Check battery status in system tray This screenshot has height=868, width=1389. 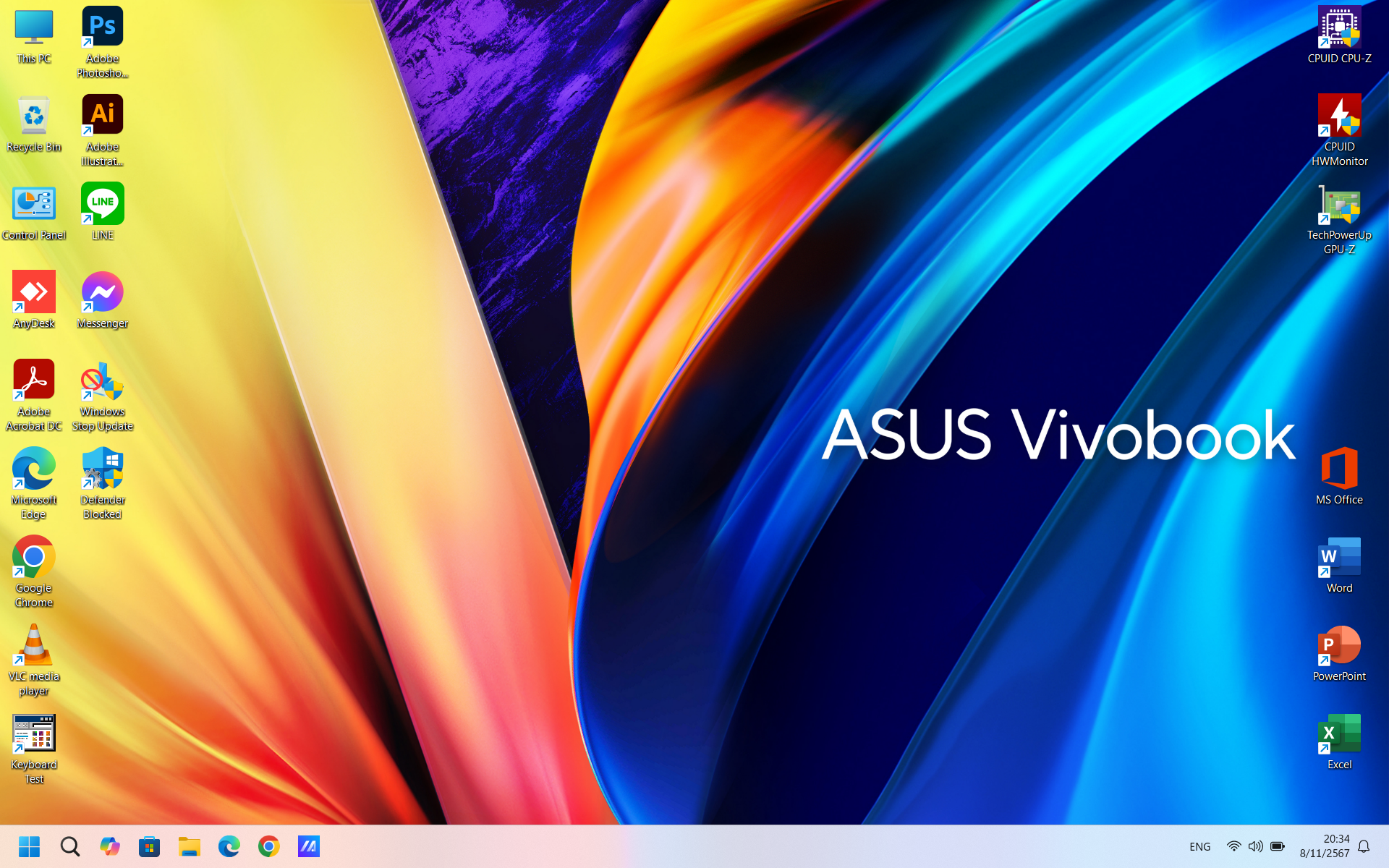(x=1277, y=846)
